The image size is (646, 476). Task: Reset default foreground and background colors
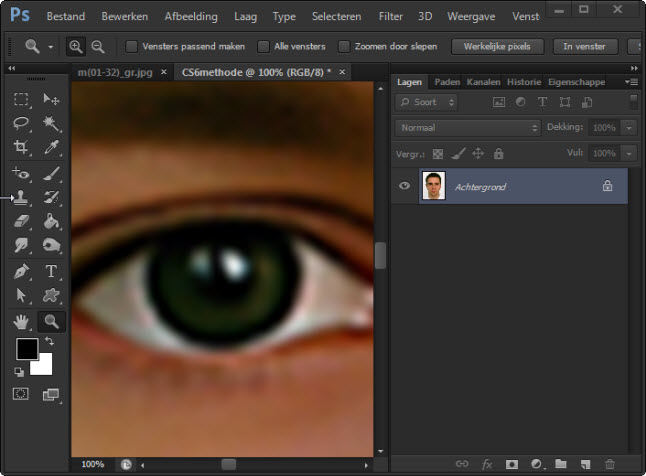click(x=19, y=372)
